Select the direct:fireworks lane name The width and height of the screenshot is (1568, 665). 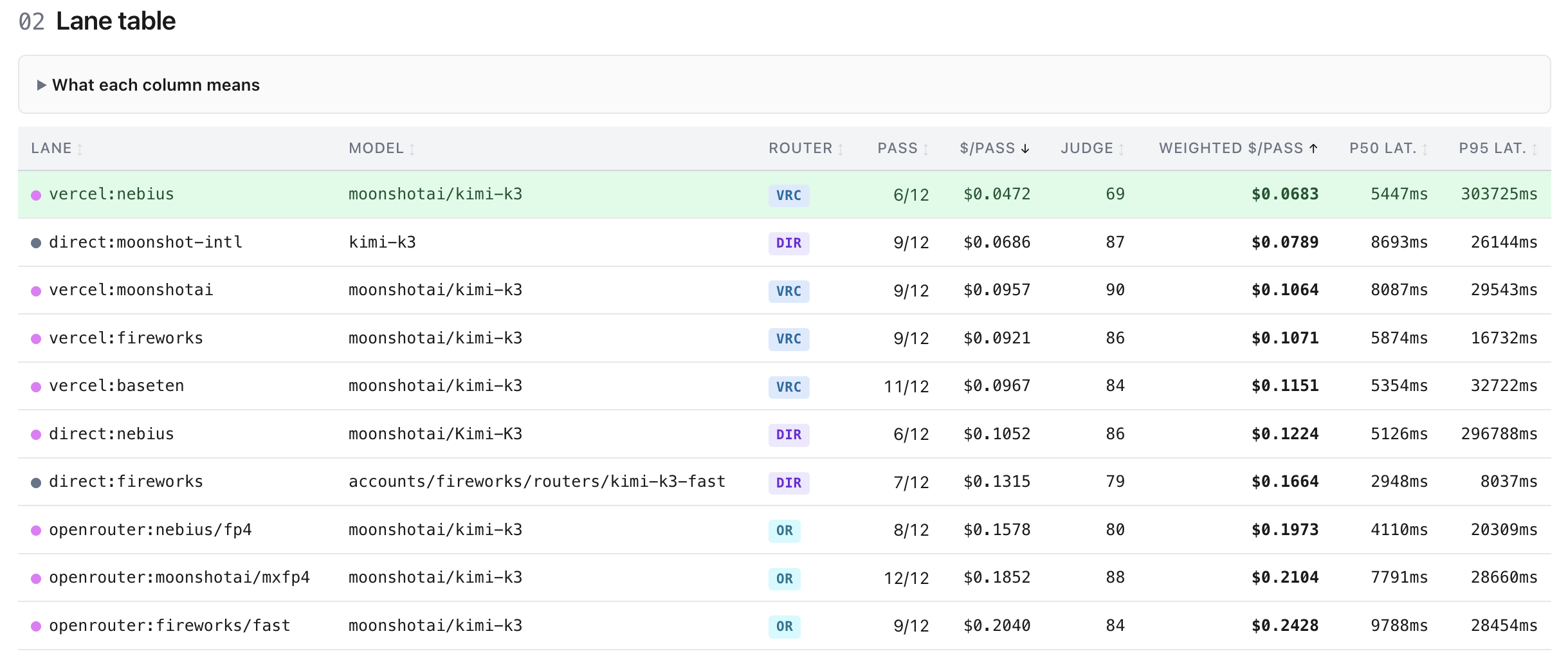126,482
